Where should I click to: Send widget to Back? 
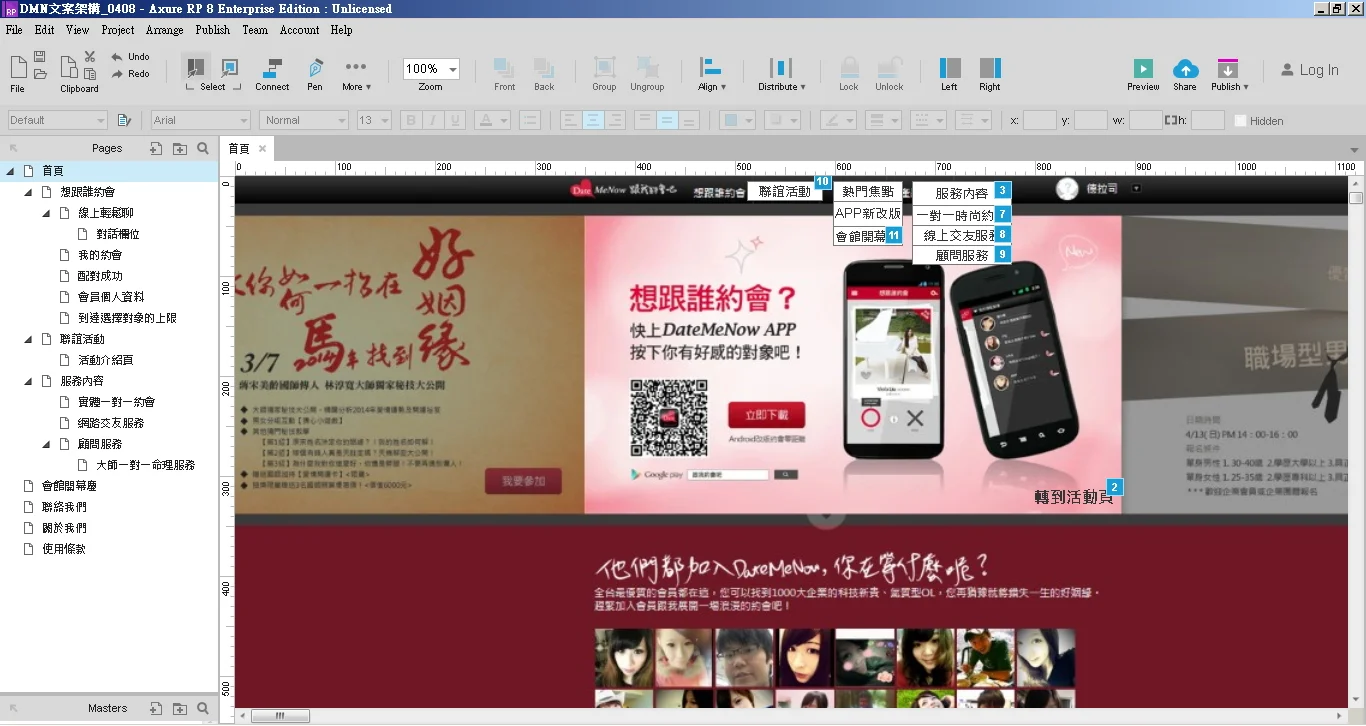click(x=544, y=68)
